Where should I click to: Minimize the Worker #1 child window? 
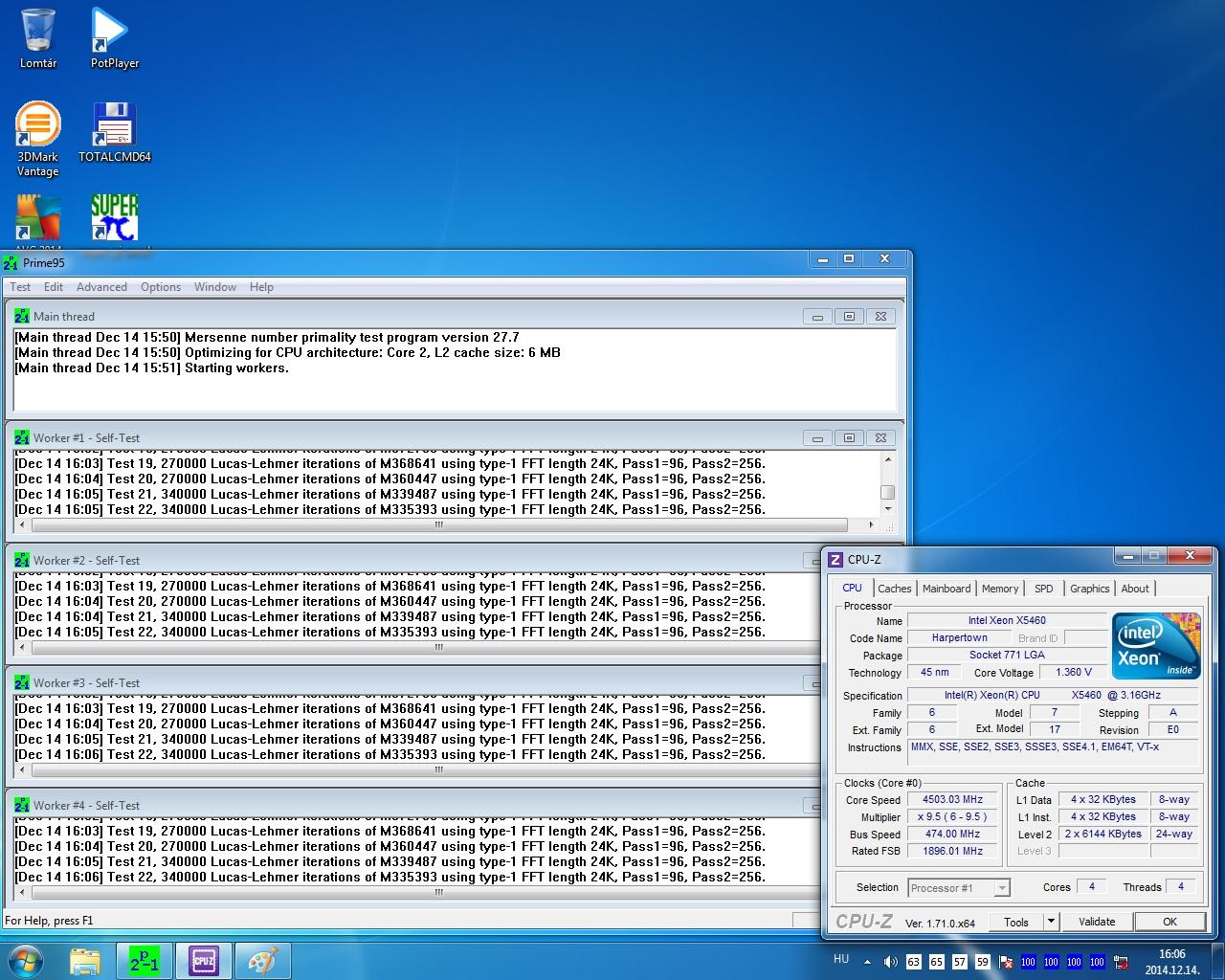click(x=817, y=438)
